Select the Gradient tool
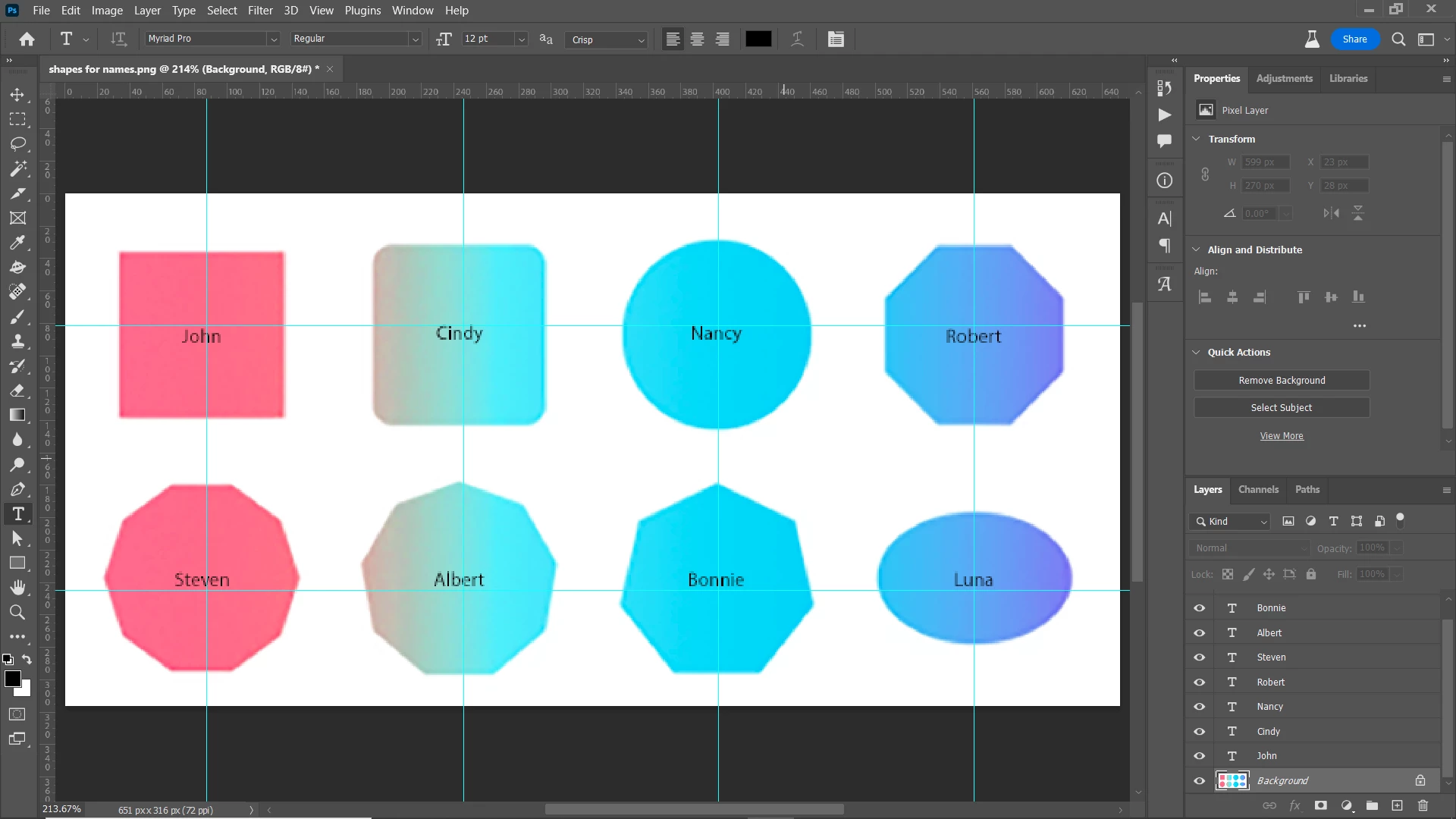 coord(17,415)
